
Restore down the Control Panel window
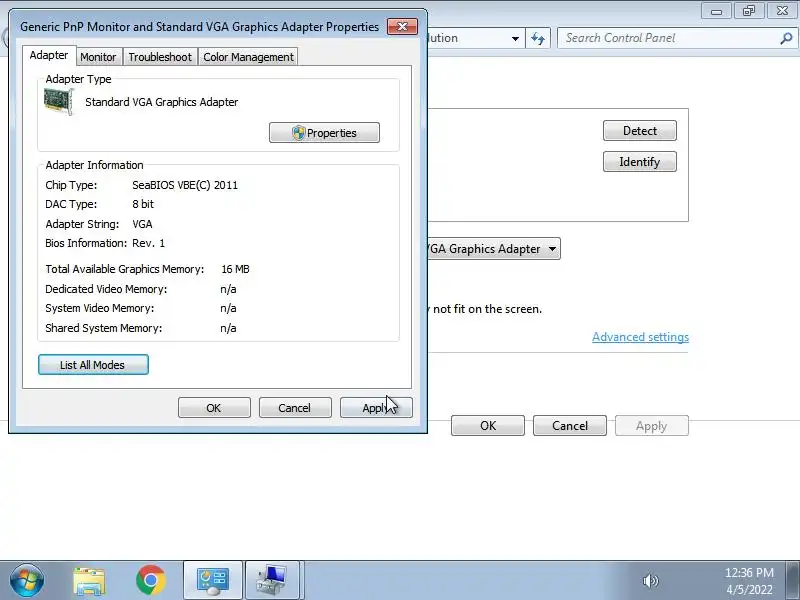tap(748, 11)
